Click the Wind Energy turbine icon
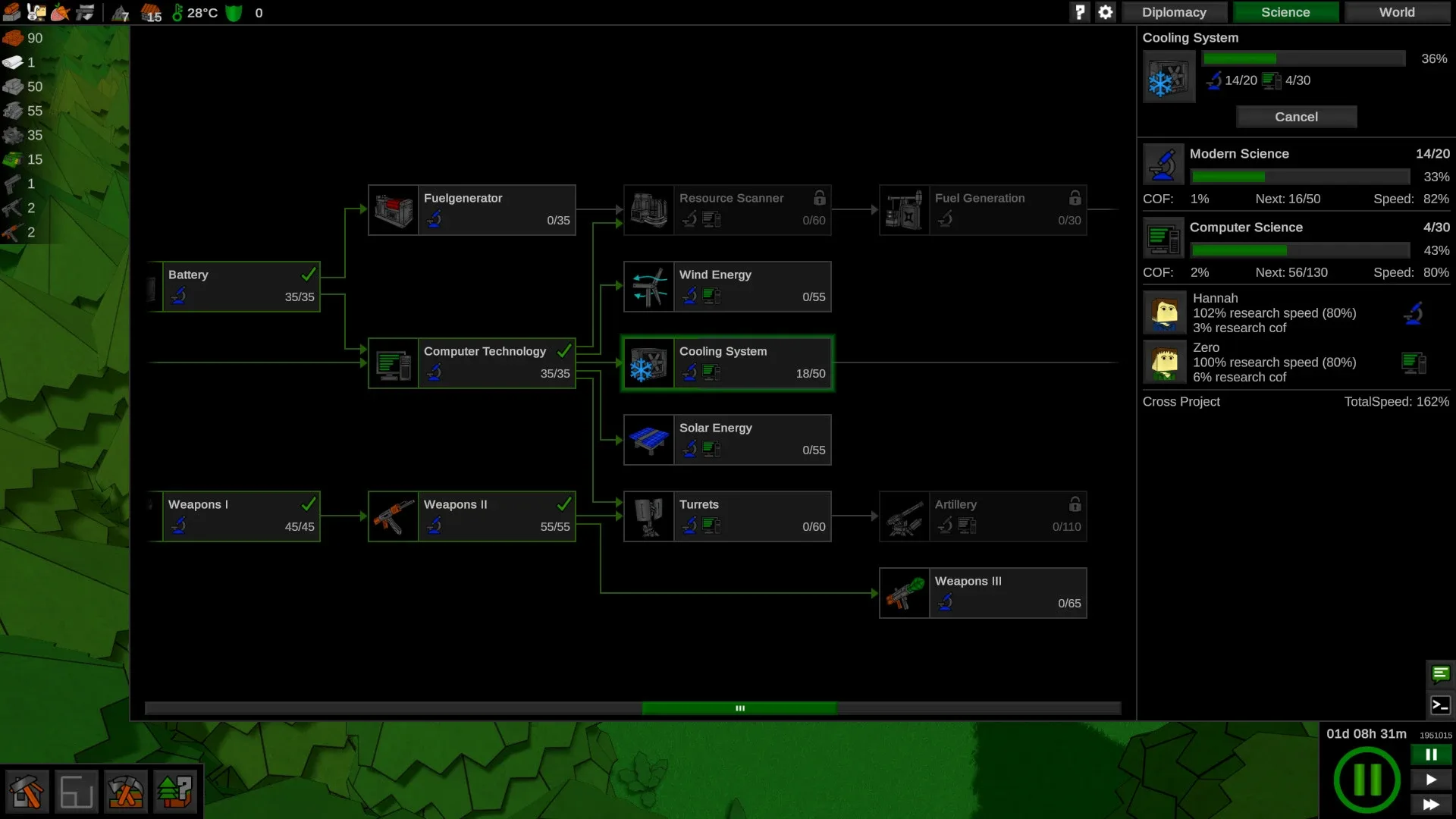 pos(649,287)
